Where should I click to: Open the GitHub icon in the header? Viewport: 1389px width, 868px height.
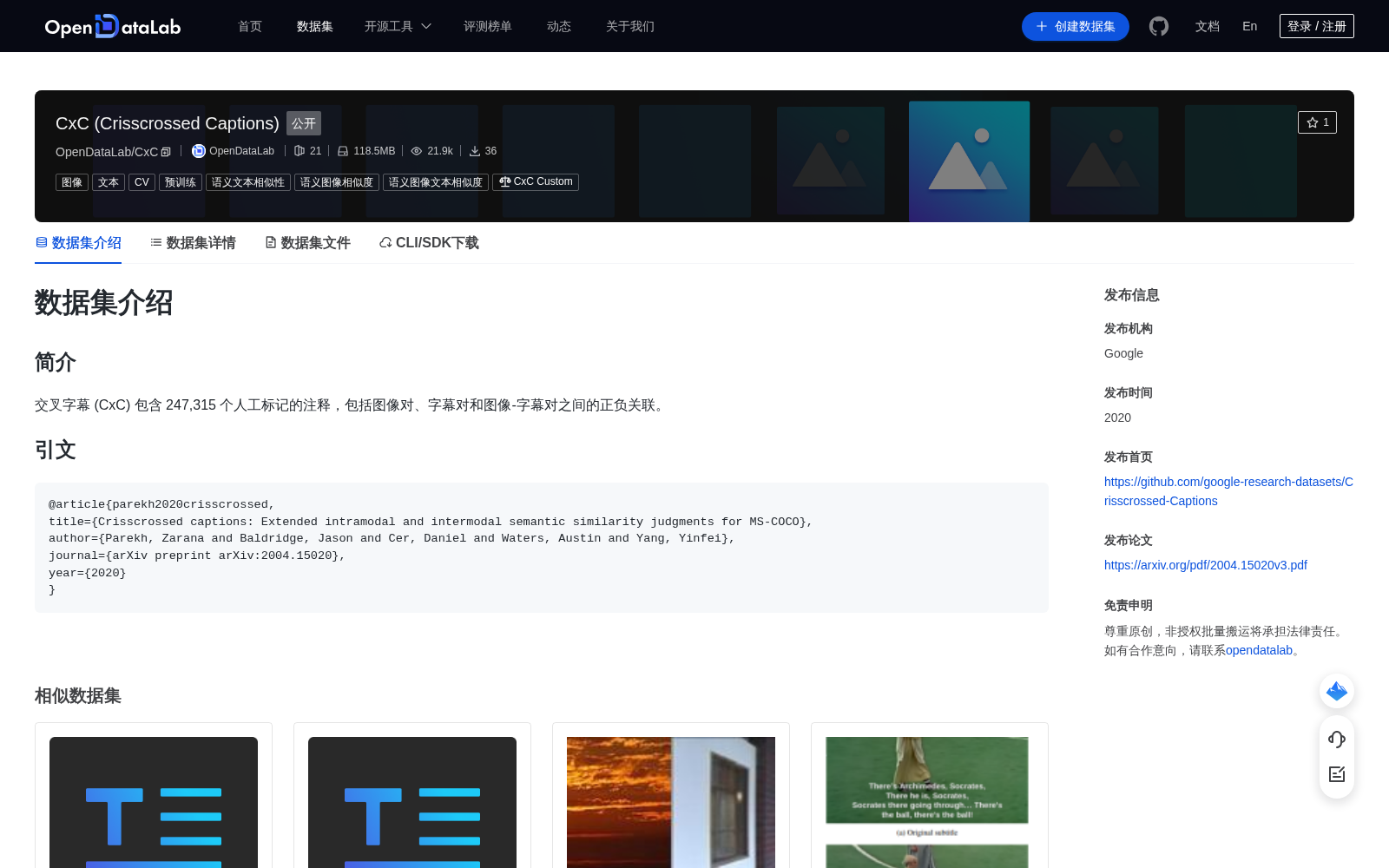point(1159,26)
